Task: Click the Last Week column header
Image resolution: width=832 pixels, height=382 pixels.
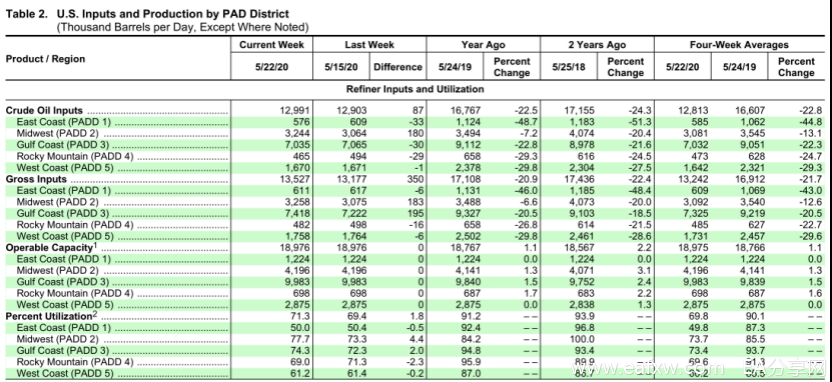Action: click(369, 45)
